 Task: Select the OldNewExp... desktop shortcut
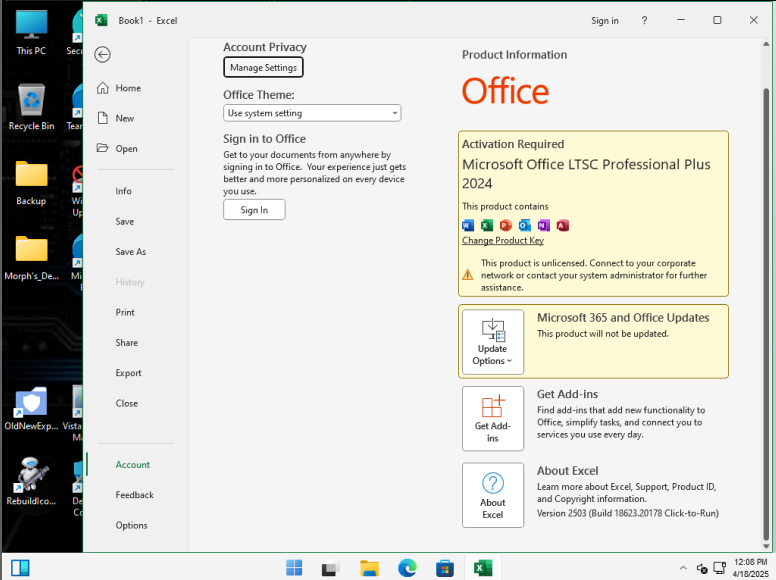click(x=31, y=408)
